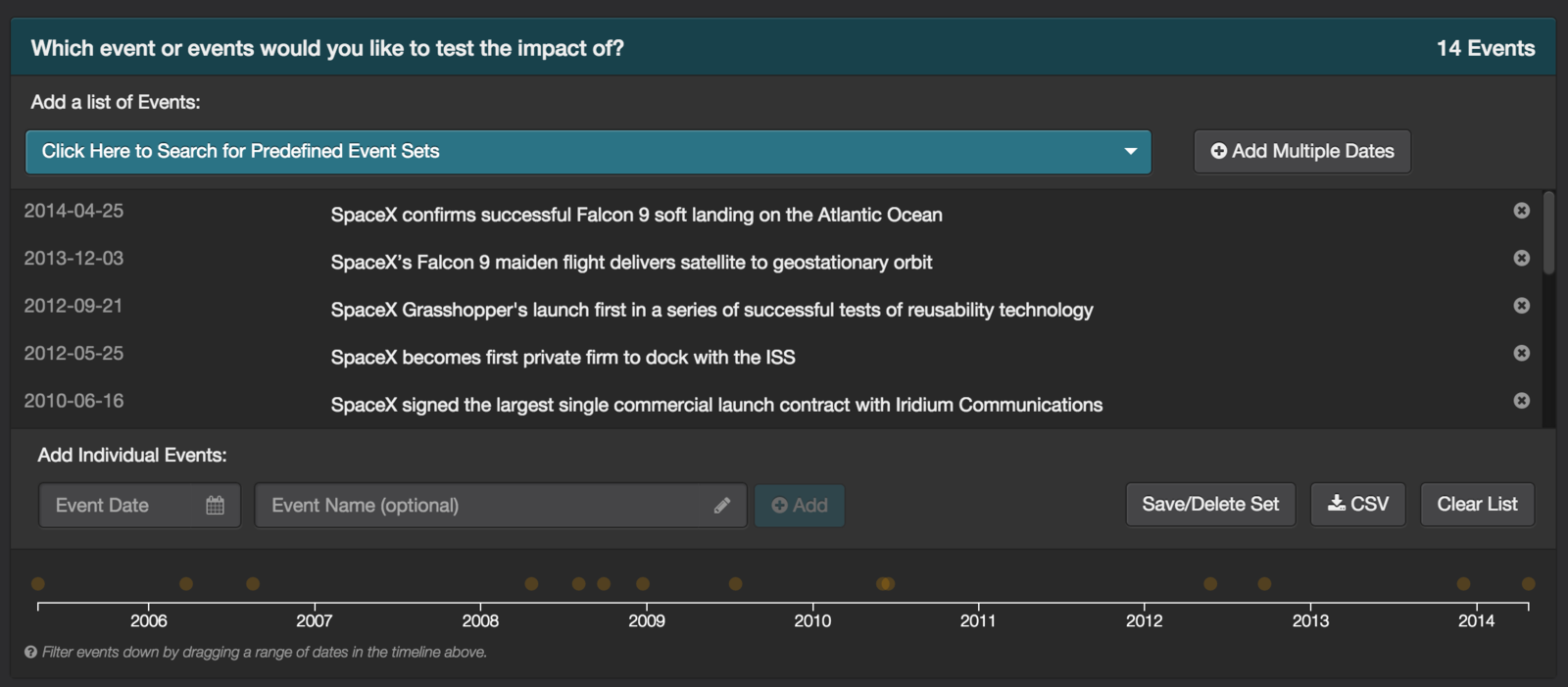Click the help icon beside the filter hint

coord(30,653)
